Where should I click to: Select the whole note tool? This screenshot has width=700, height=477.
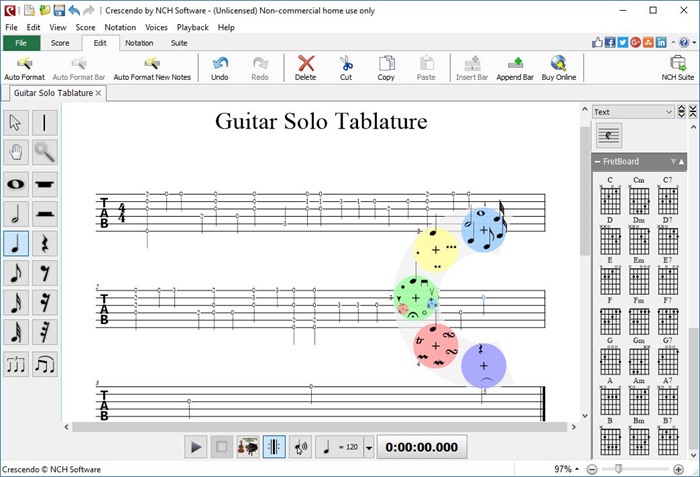(16, 184)
